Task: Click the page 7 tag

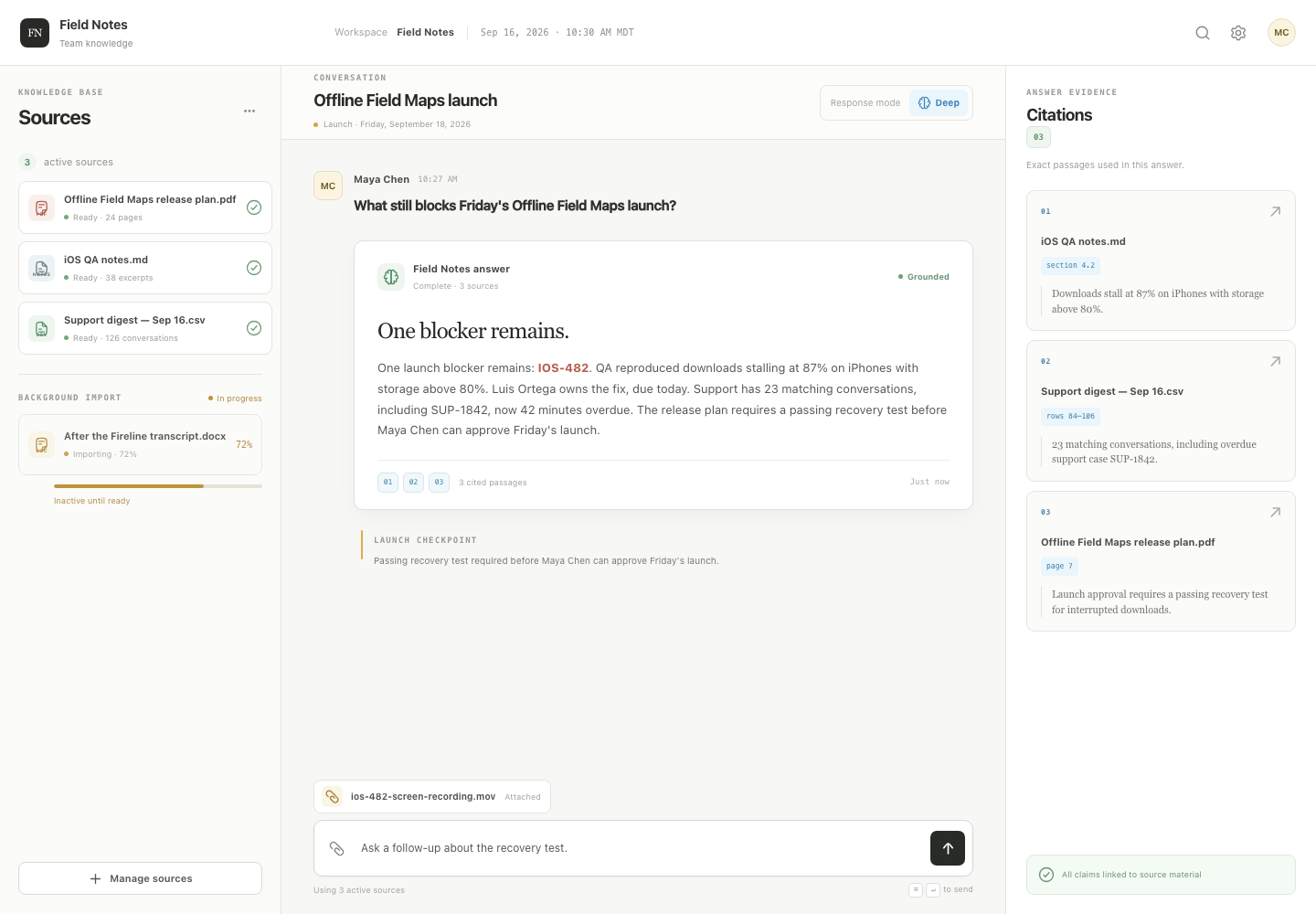Action: [x=1059, y=566]
